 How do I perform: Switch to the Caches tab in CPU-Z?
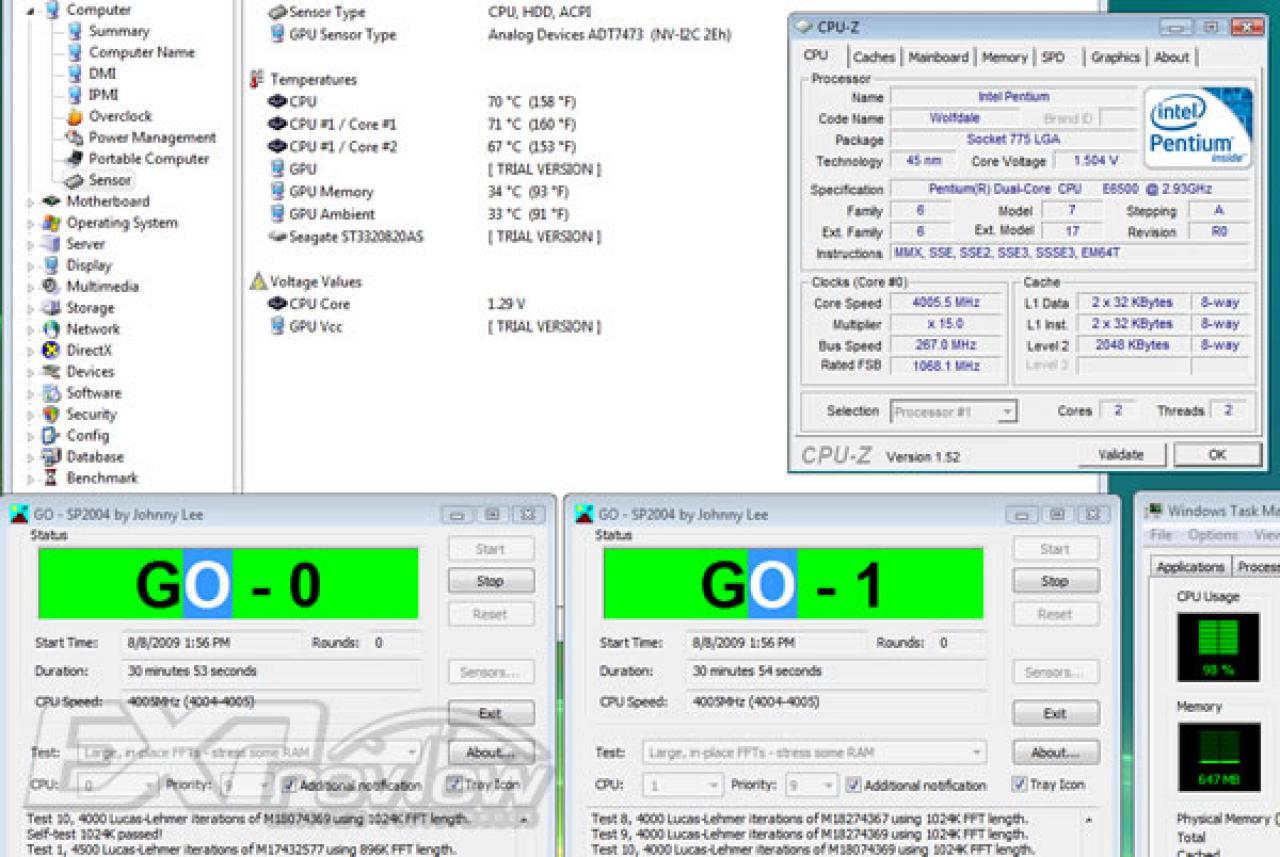tap(874, 57)
